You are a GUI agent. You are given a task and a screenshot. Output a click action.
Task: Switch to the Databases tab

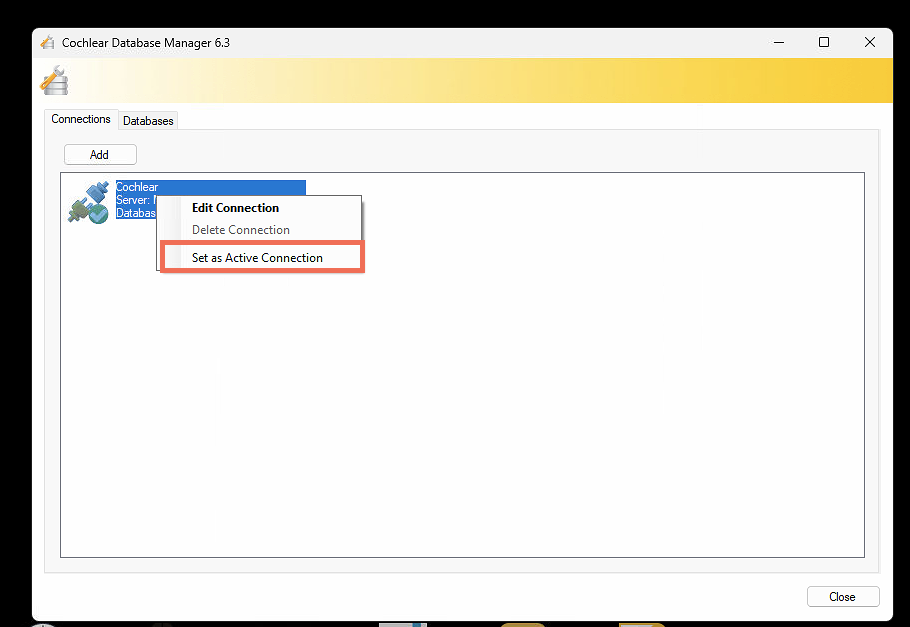pos(148,121)
